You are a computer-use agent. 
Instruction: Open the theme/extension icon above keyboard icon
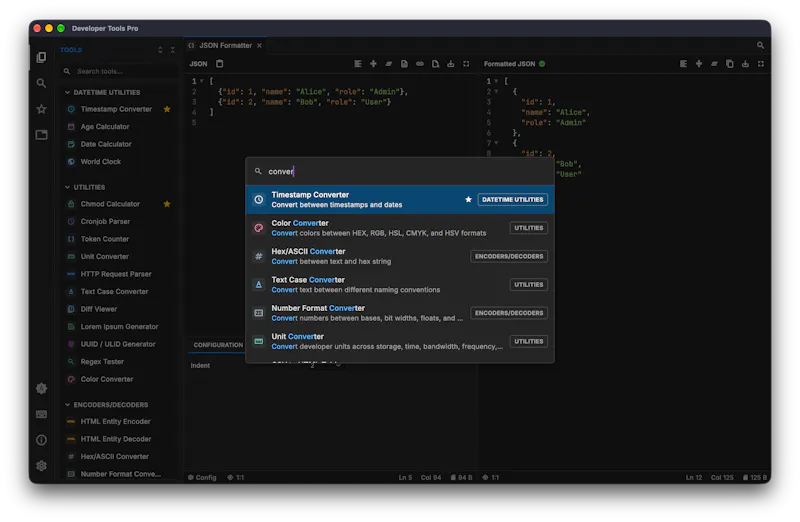coord(41,388)
